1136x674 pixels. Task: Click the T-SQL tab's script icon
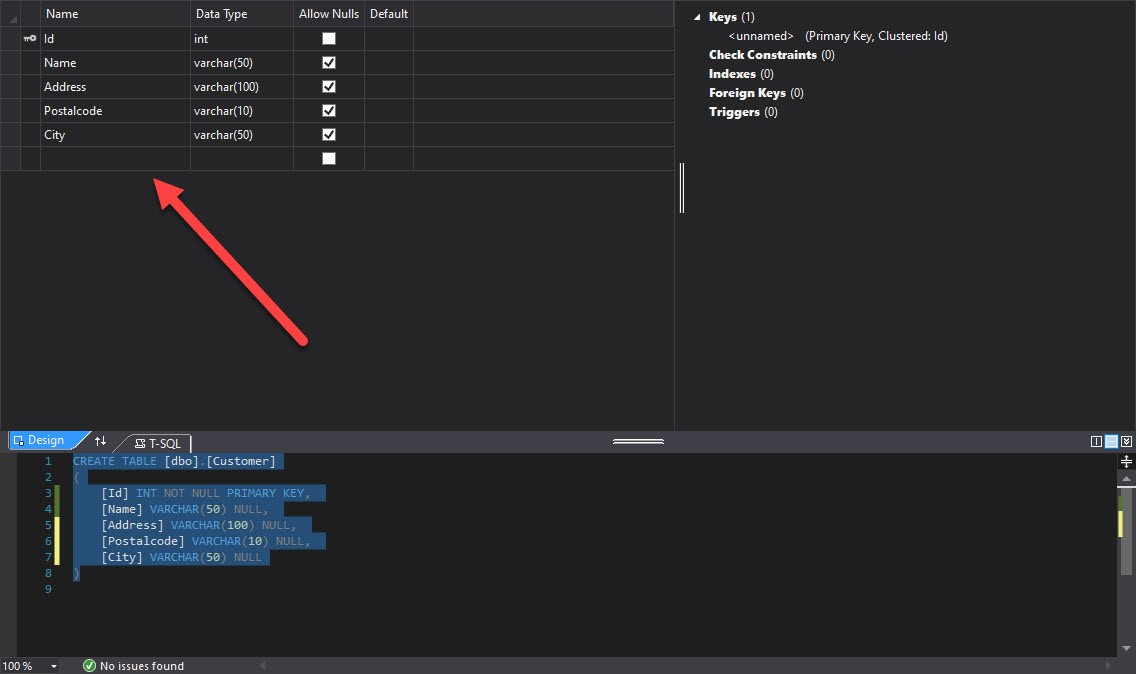click(139, 443)
